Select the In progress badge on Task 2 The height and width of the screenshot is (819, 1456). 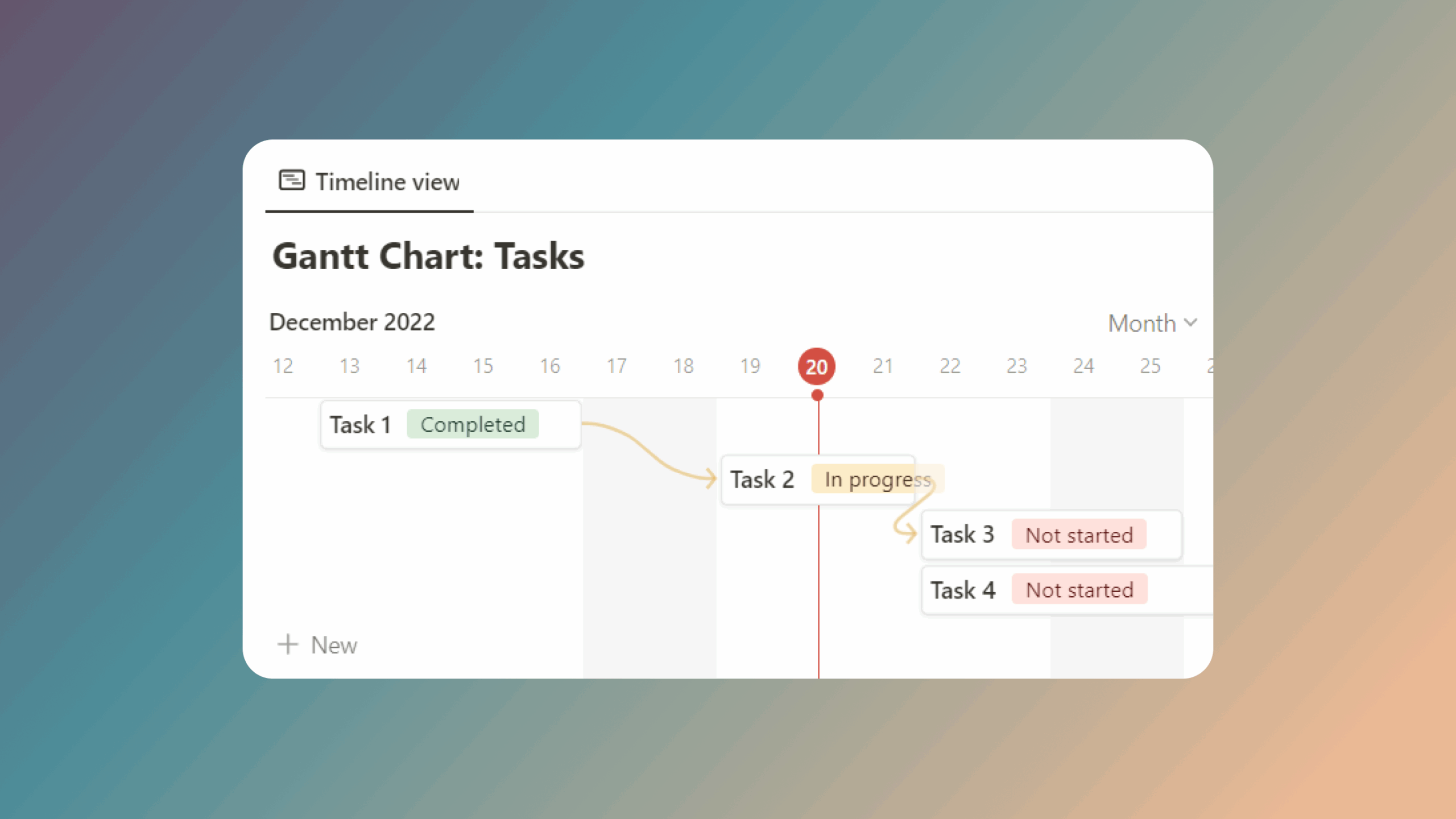876,479
